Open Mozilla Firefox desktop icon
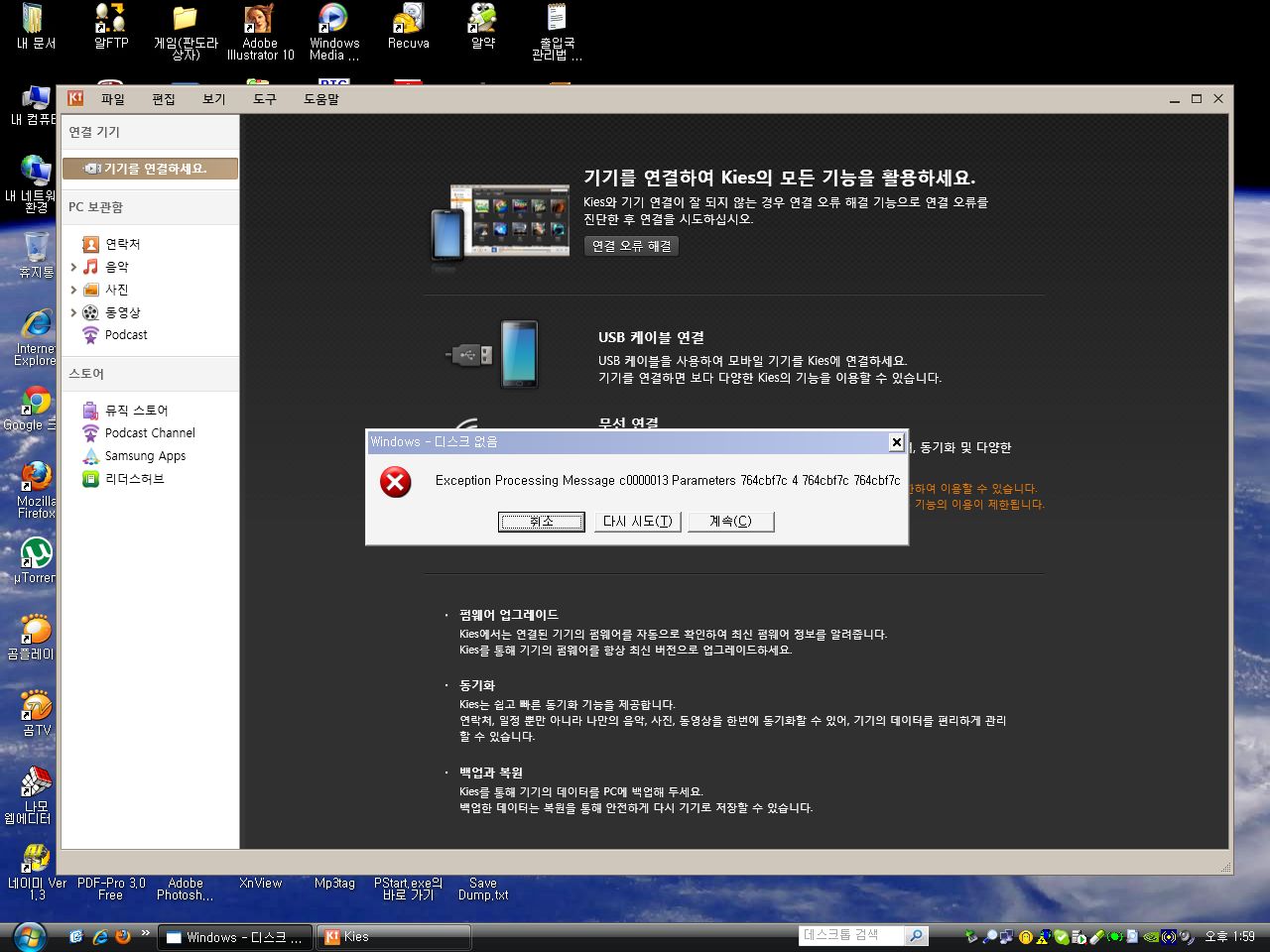 (x=36, y=489)
